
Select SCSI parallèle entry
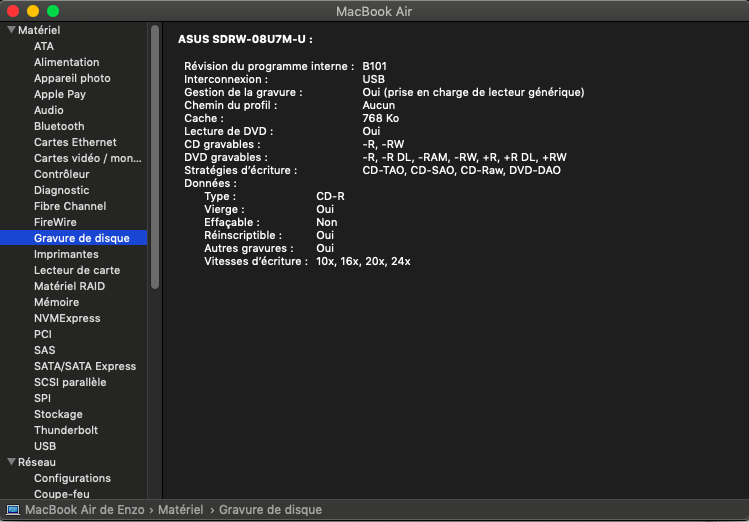tap(70, 382)
